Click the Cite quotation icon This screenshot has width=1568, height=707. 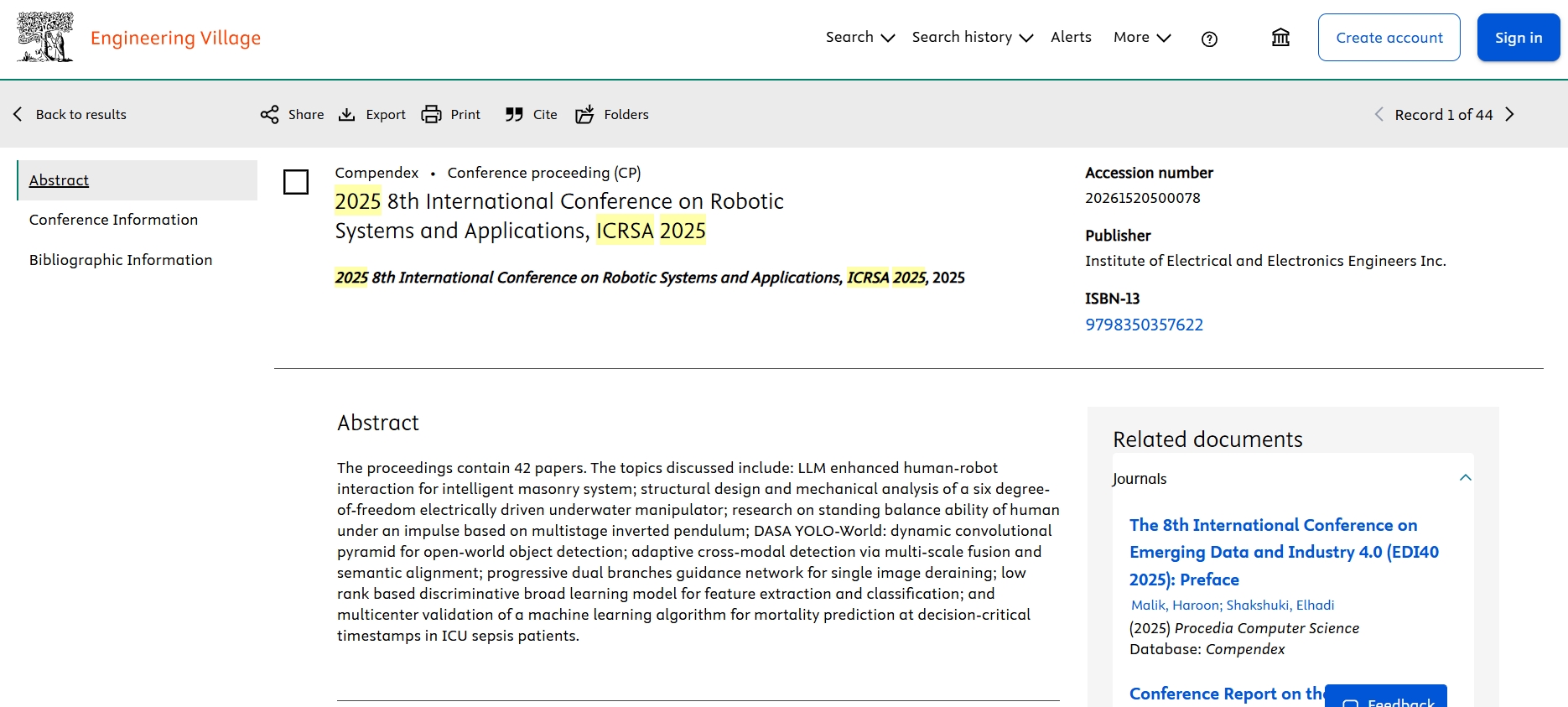(514, 115)
